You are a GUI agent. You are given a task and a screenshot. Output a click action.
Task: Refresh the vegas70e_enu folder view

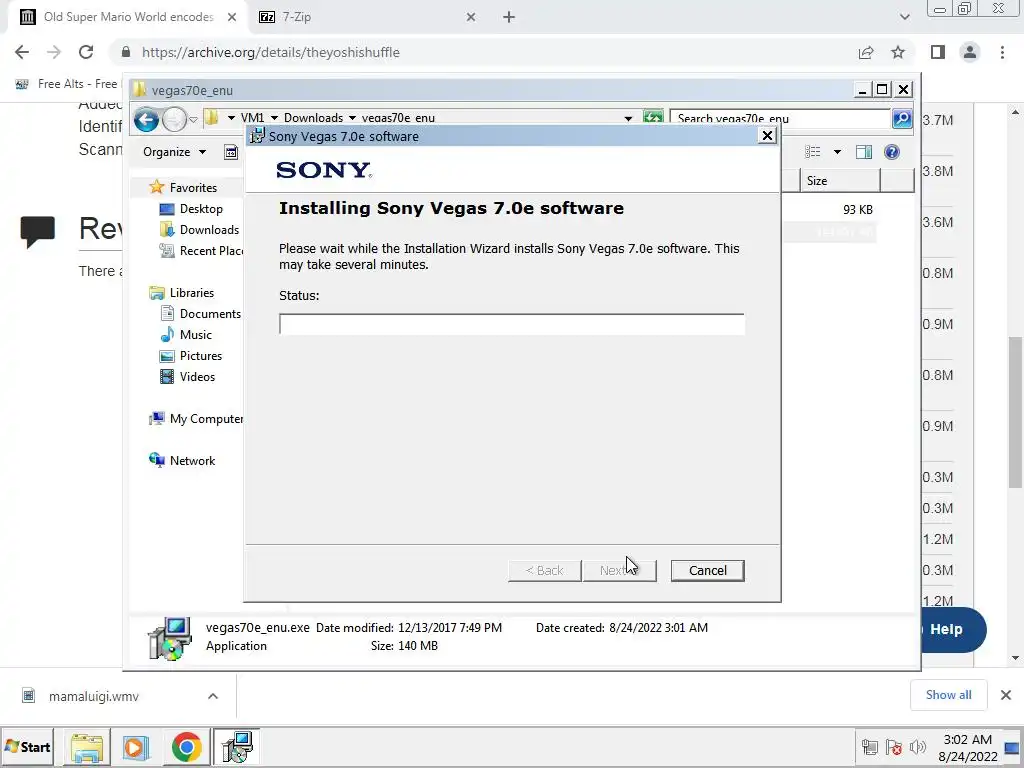pos(652,118)
